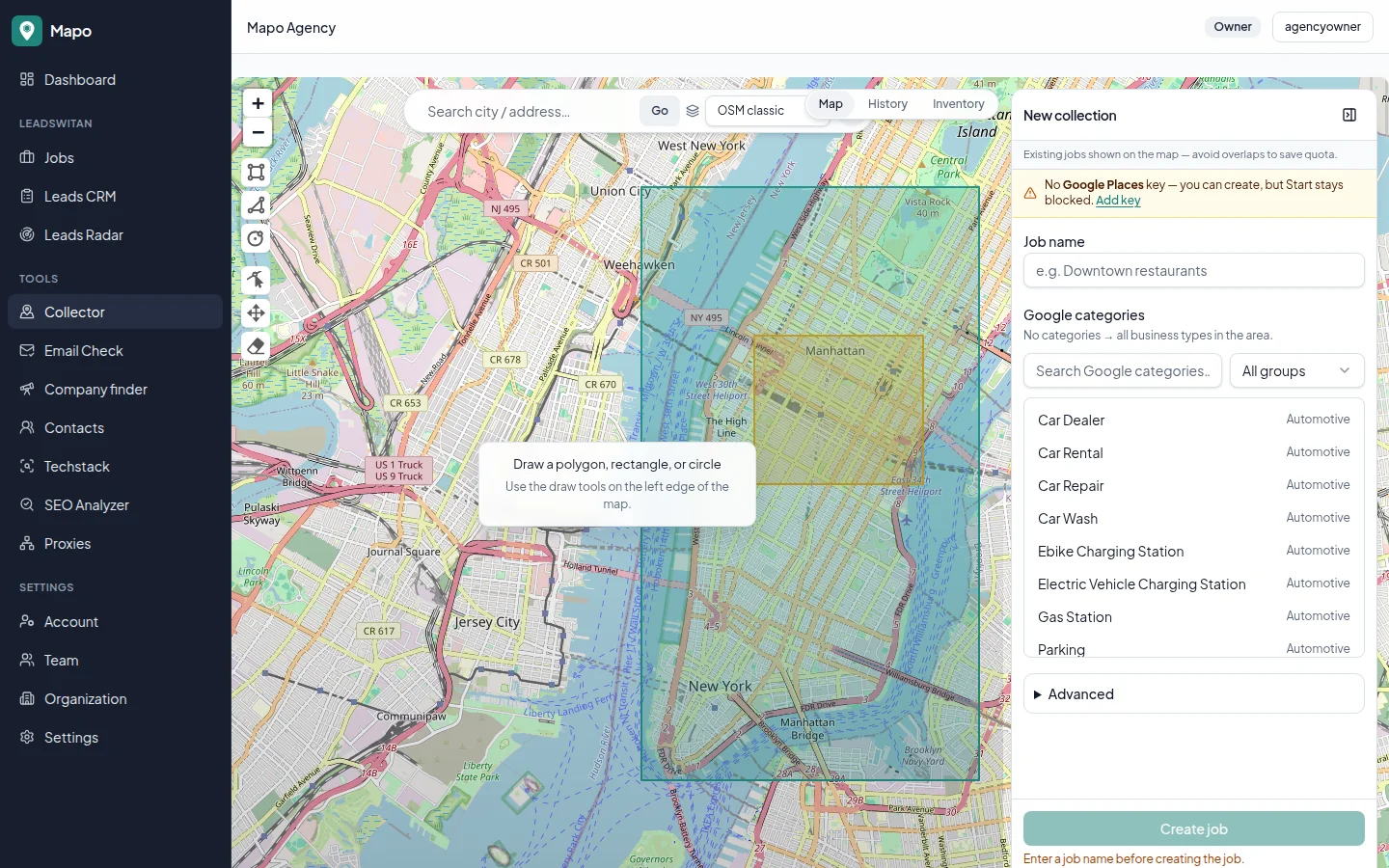This screenshot has height=868, width=1389.
Task: Select the edit shape tool
Action: click(256, 280)
